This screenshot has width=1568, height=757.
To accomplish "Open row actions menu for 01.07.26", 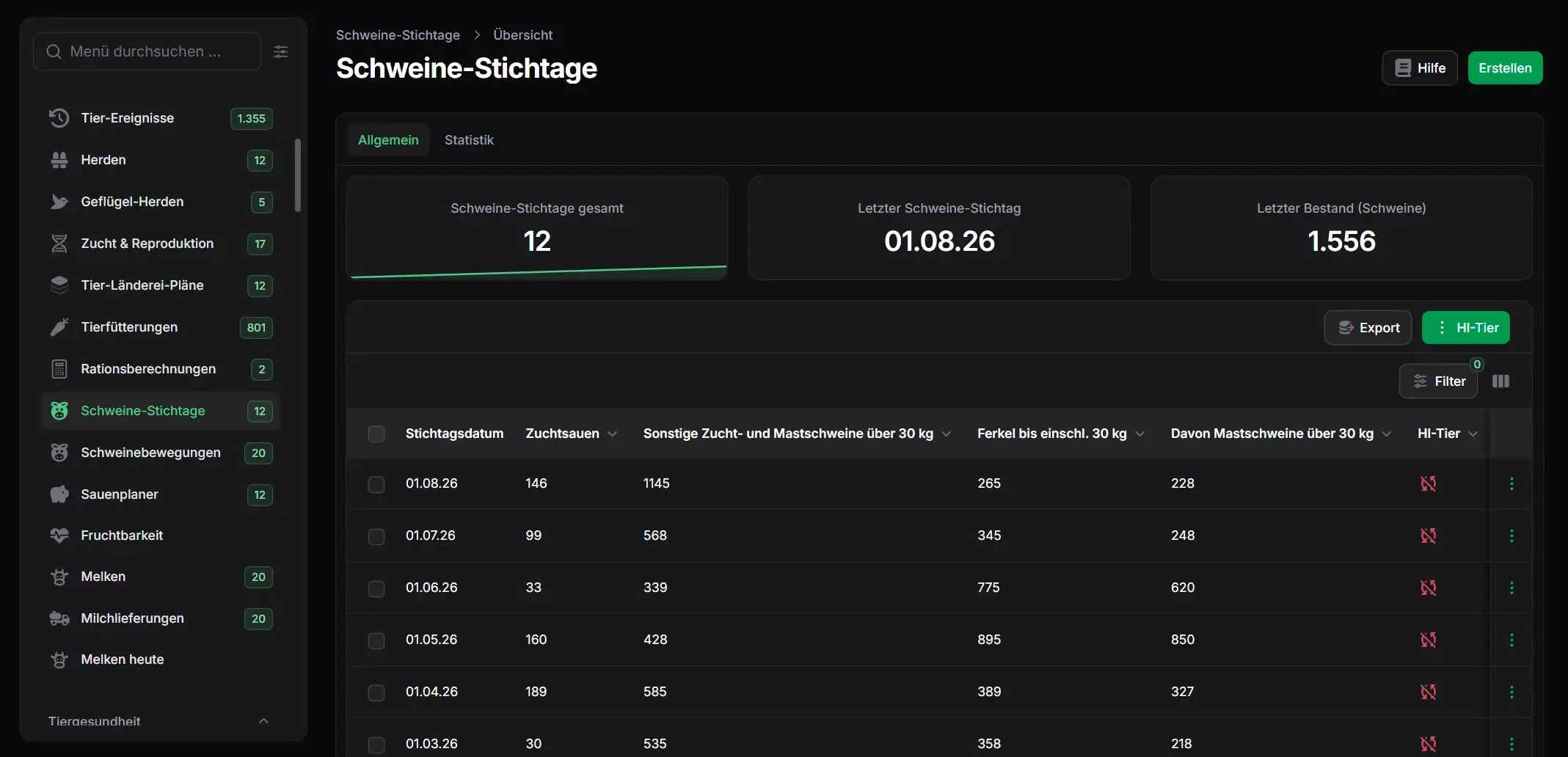I will tap(1512, 535).
